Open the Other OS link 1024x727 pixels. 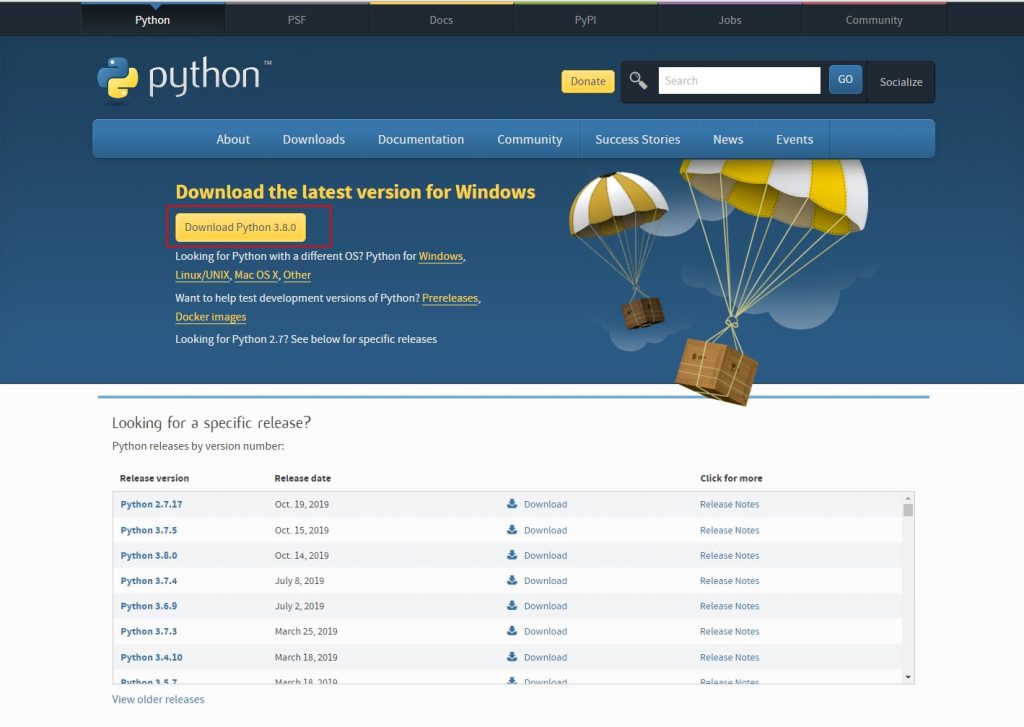click(296, 275)
